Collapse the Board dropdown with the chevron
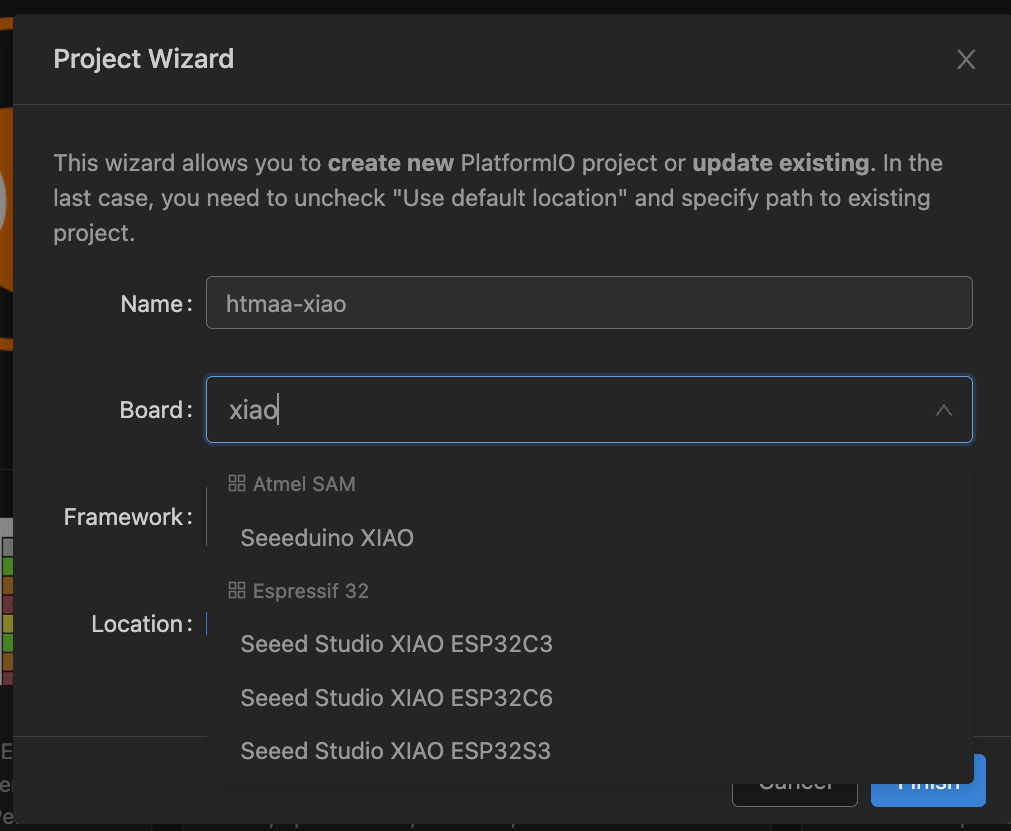 [x=943, y=410]
